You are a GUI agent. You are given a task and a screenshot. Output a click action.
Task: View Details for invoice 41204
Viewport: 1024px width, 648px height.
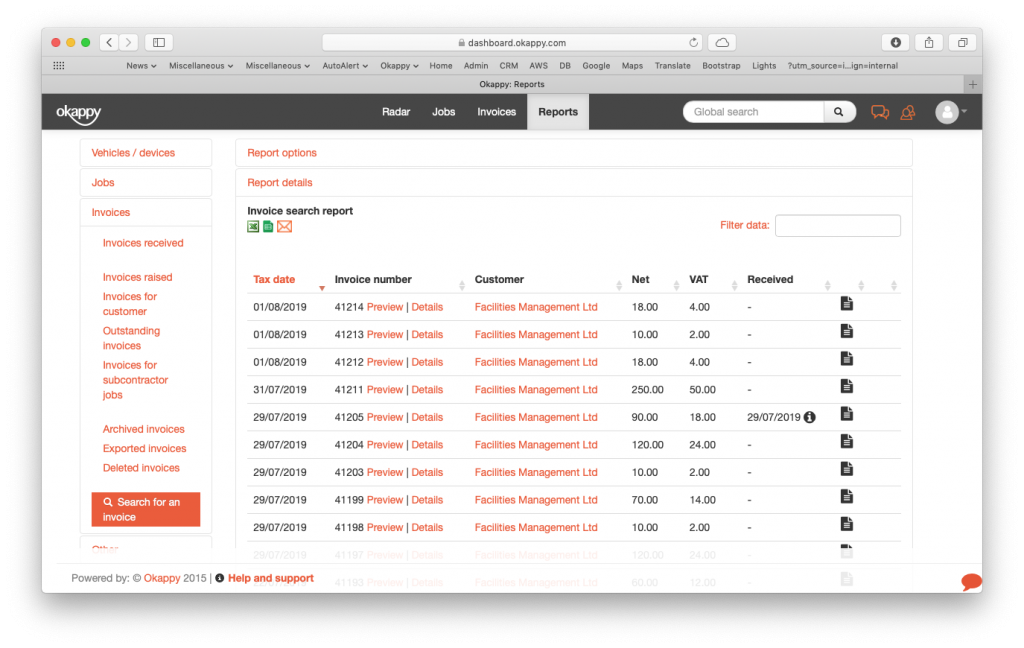[427, 445]
